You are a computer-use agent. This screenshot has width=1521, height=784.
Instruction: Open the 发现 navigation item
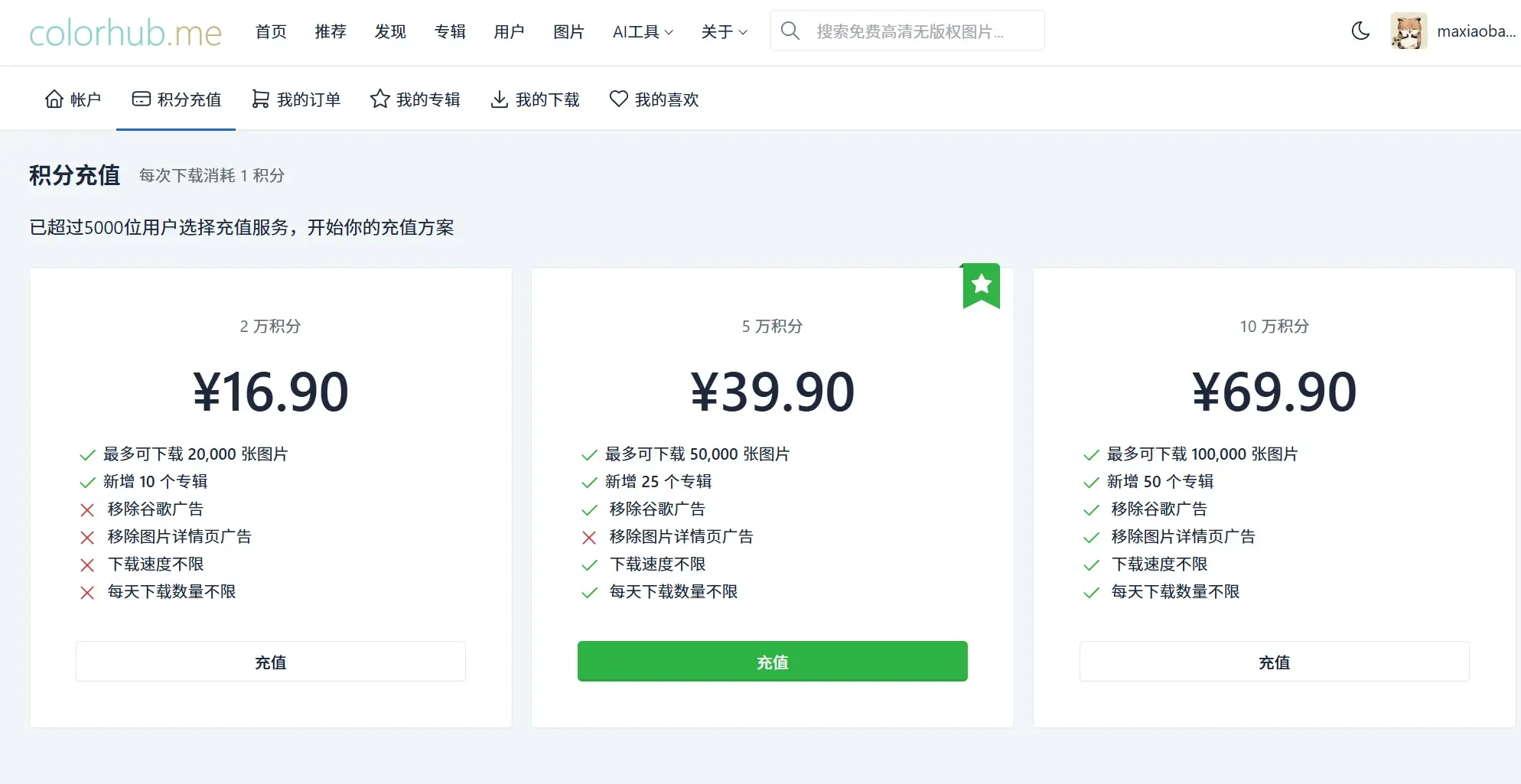pos(390,31)
